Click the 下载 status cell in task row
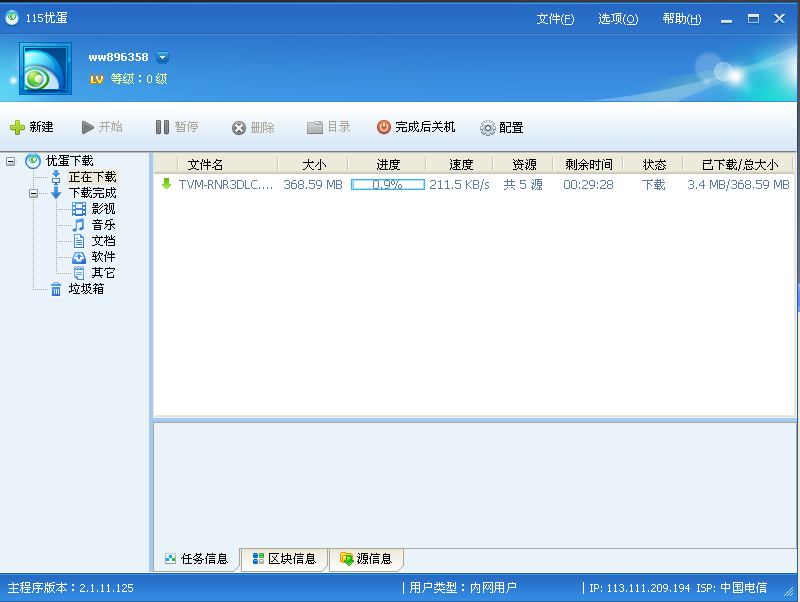Screen dimensions: 800x602 click(654, 184)
